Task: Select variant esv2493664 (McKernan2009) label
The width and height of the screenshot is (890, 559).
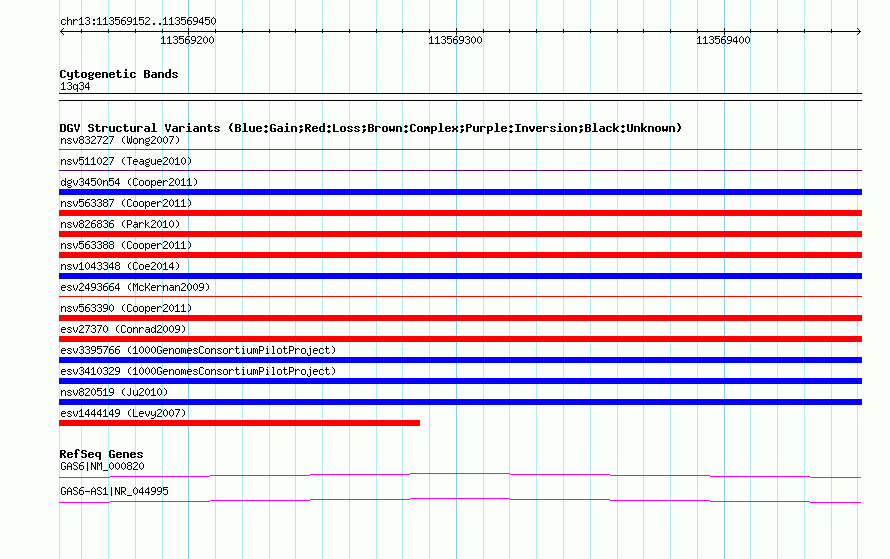Action: point(135,287)
